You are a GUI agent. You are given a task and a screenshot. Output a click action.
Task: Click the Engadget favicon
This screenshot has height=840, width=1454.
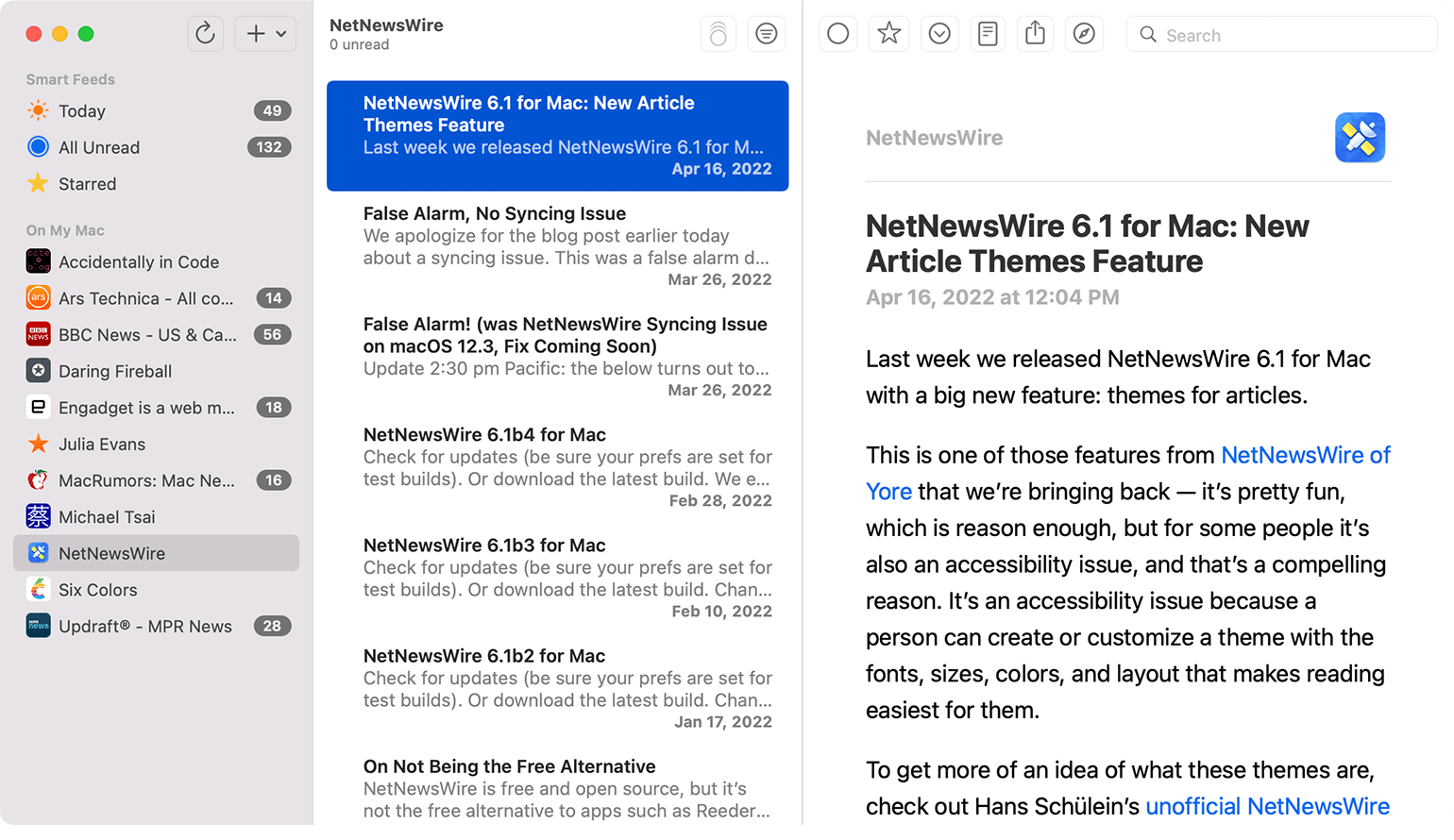38,407
